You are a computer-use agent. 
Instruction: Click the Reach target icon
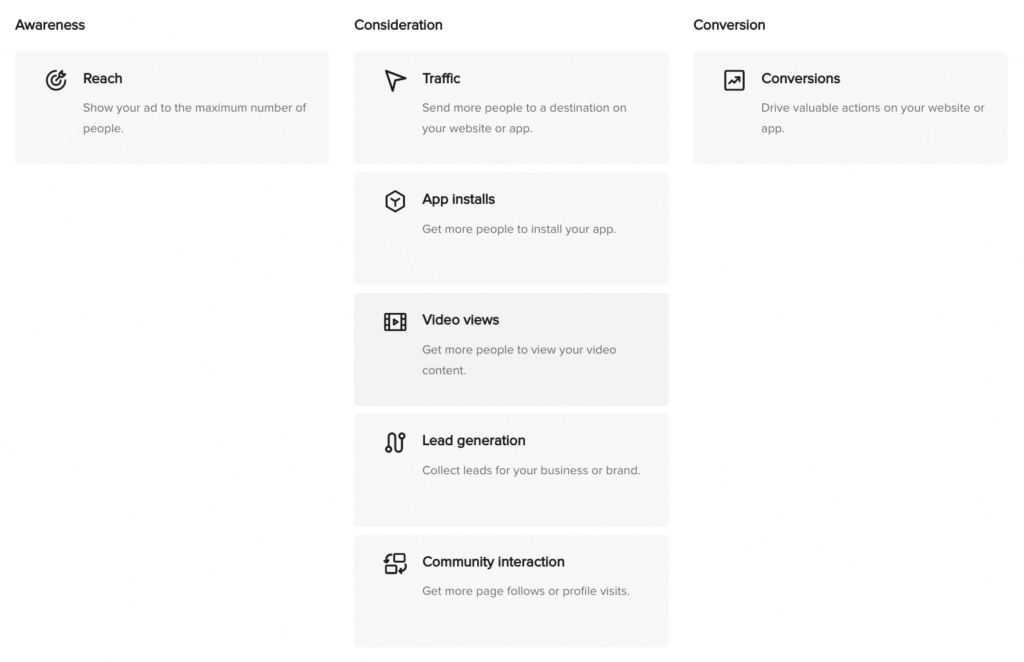point(57,80)
